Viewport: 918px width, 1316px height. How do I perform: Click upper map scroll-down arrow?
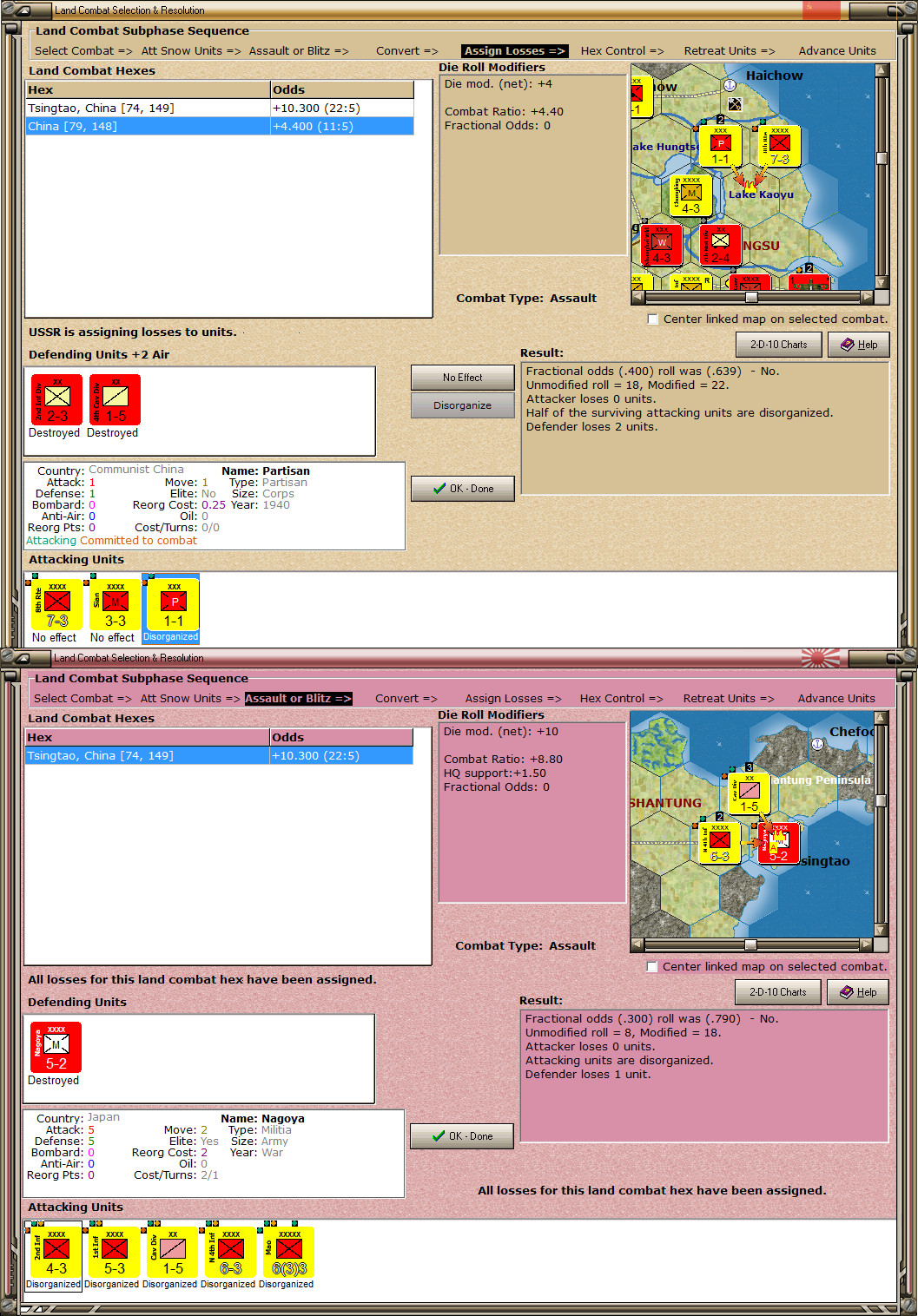click(x=882, y=282)
